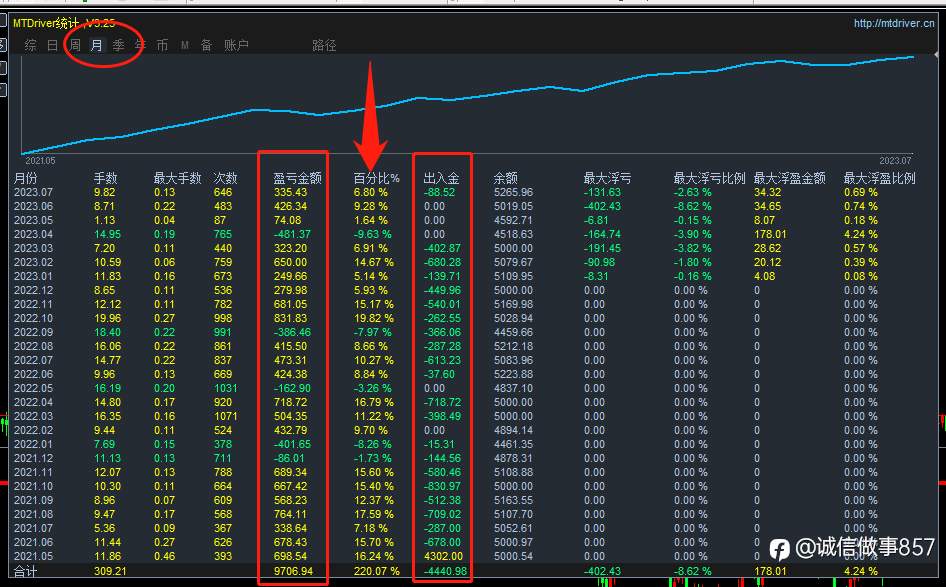
Task: Click total profit value 9706.94
Action: (293, 571)
